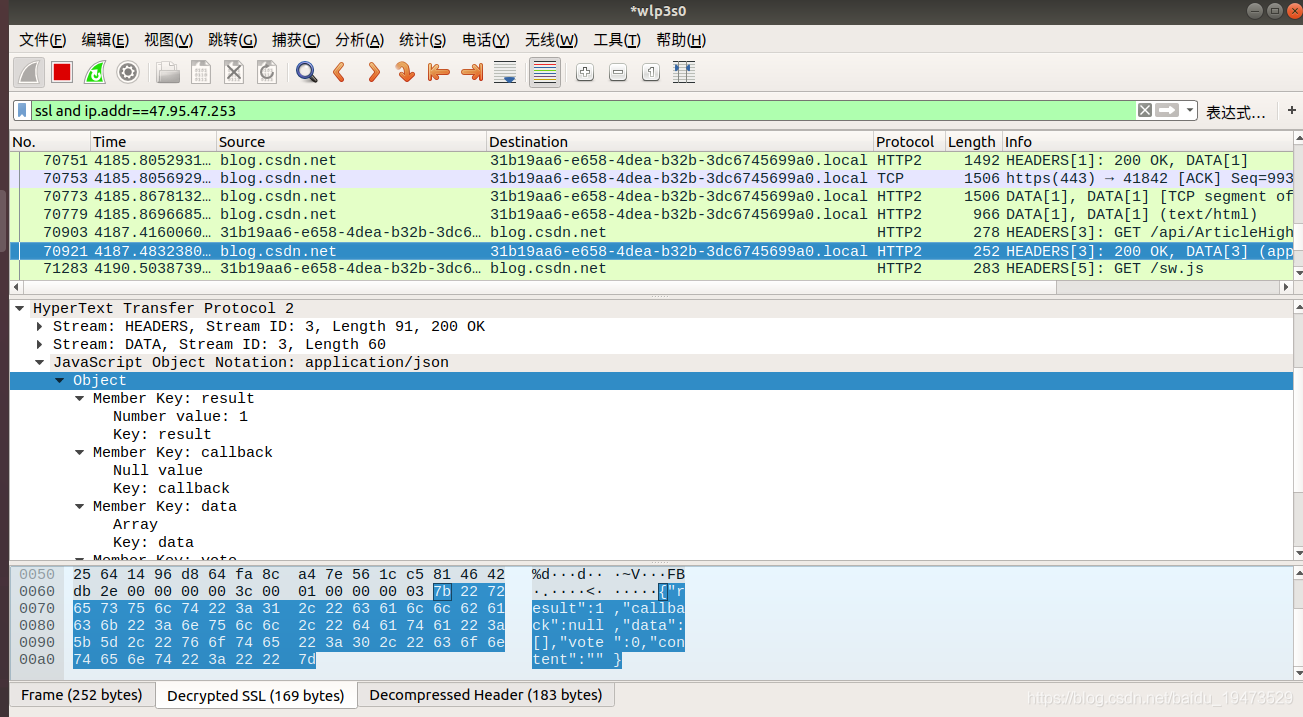Reset zoom with the 1:1 icon

tap(650, 71)
